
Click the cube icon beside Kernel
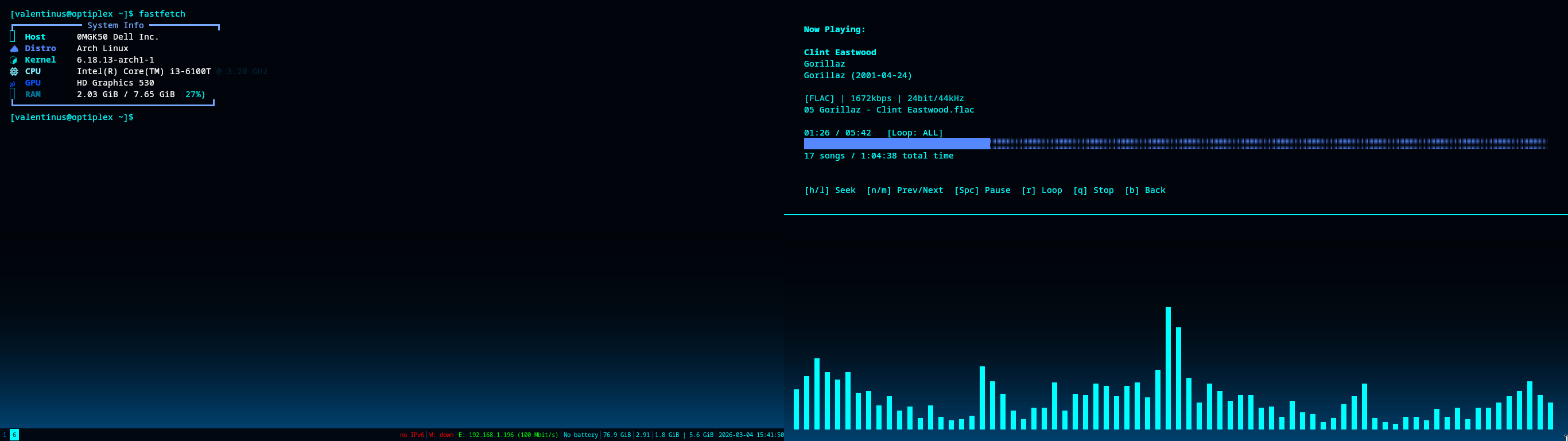click(x=13, y=60)
